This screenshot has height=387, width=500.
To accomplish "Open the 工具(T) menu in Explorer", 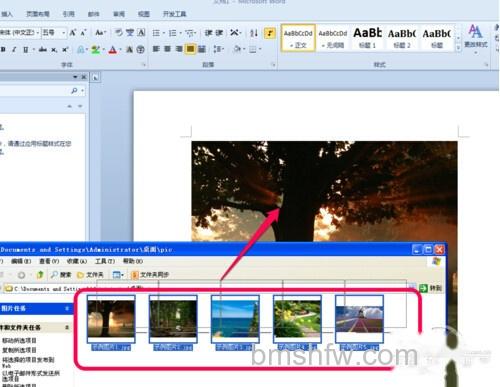I will [105, 261].
